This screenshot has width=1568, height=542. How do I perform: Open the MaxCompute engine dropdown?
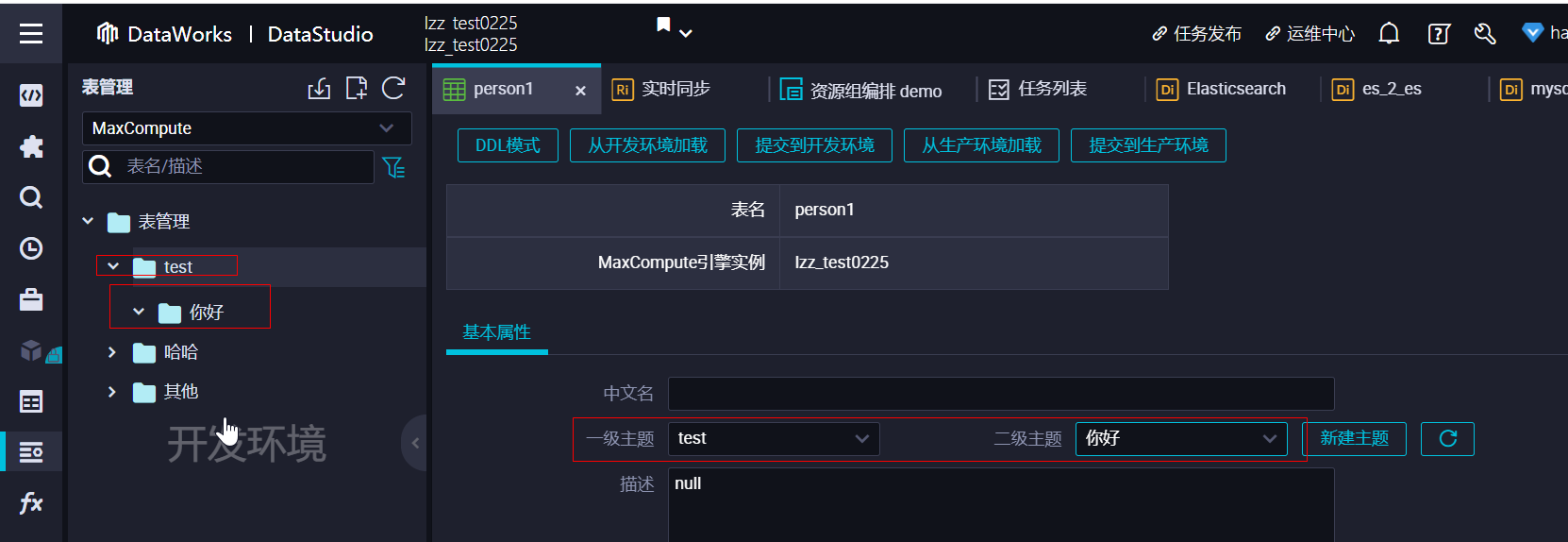point(247,128)
